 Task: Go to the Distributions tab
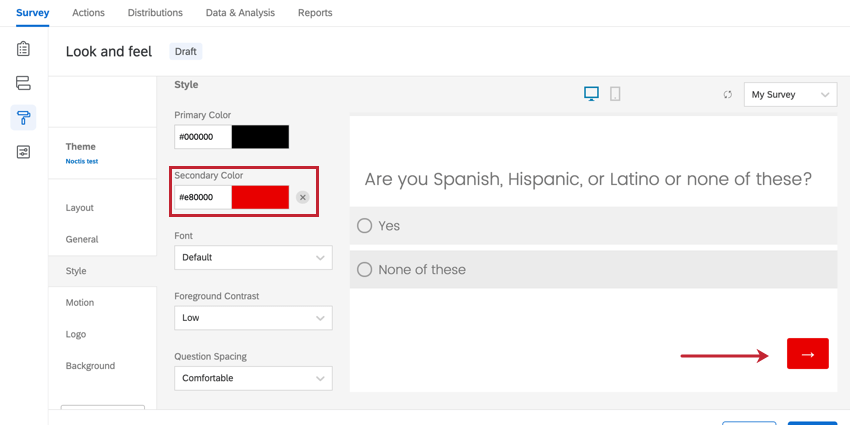(155, 13)
